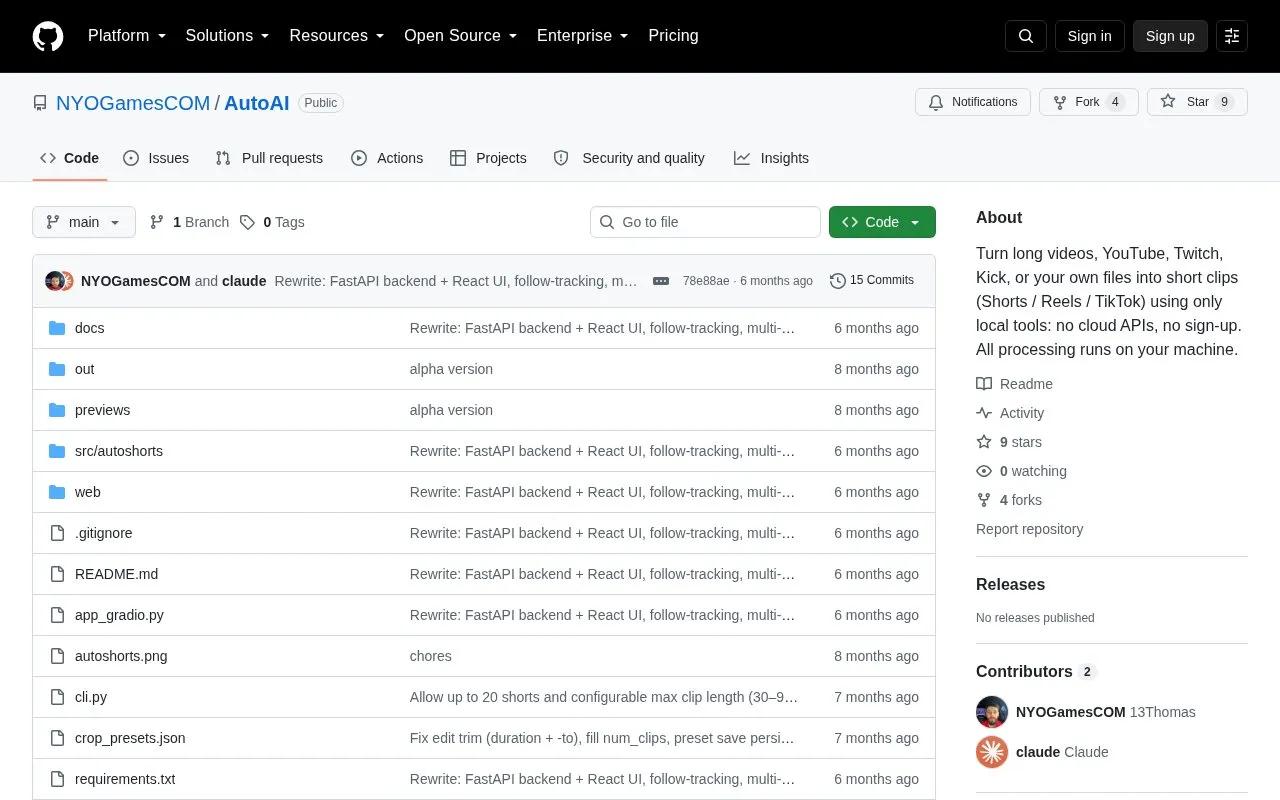Open the appearance settings icon button

point(1232,36)
